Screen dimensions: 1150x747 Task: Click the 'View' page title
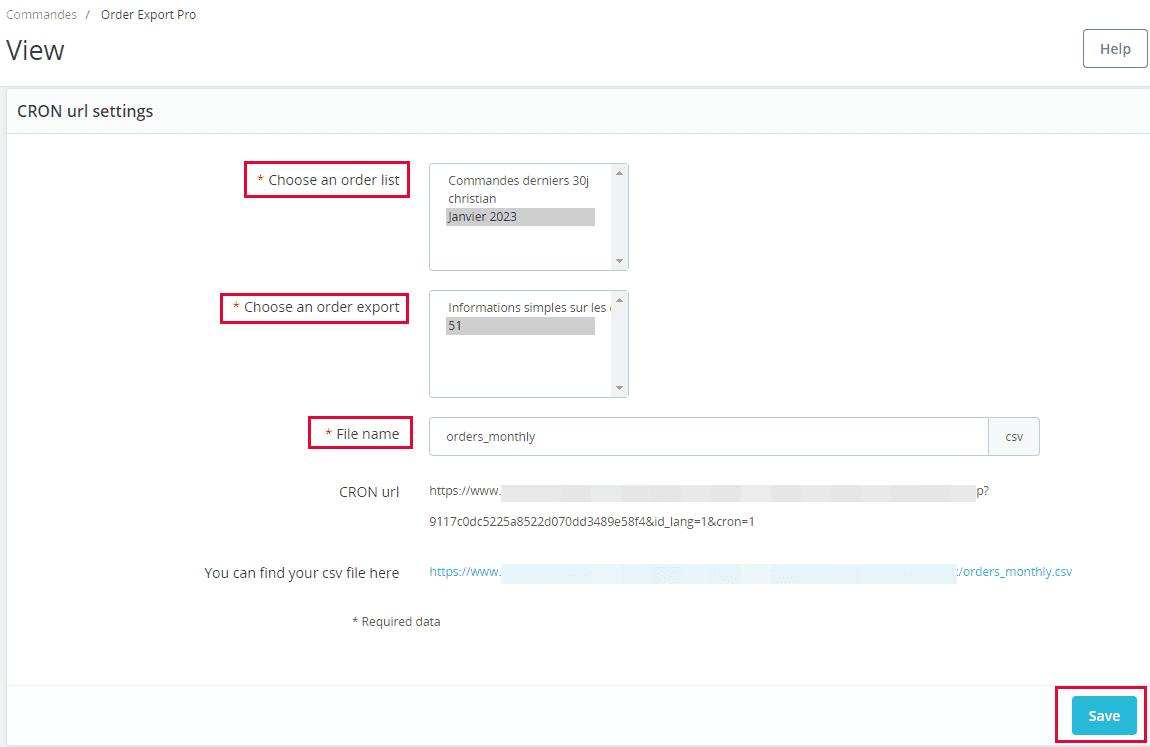coord(35,51)
